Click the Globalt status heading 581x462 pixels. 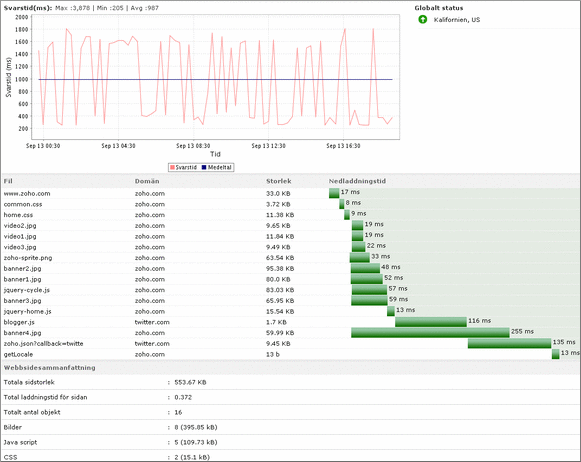[439, 8]
